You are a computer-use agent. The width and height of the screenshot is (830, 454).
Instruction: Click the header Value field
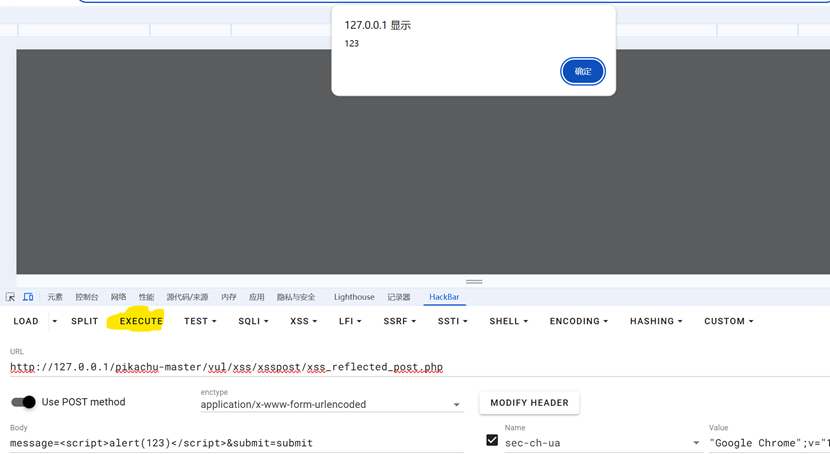(770, 443)
